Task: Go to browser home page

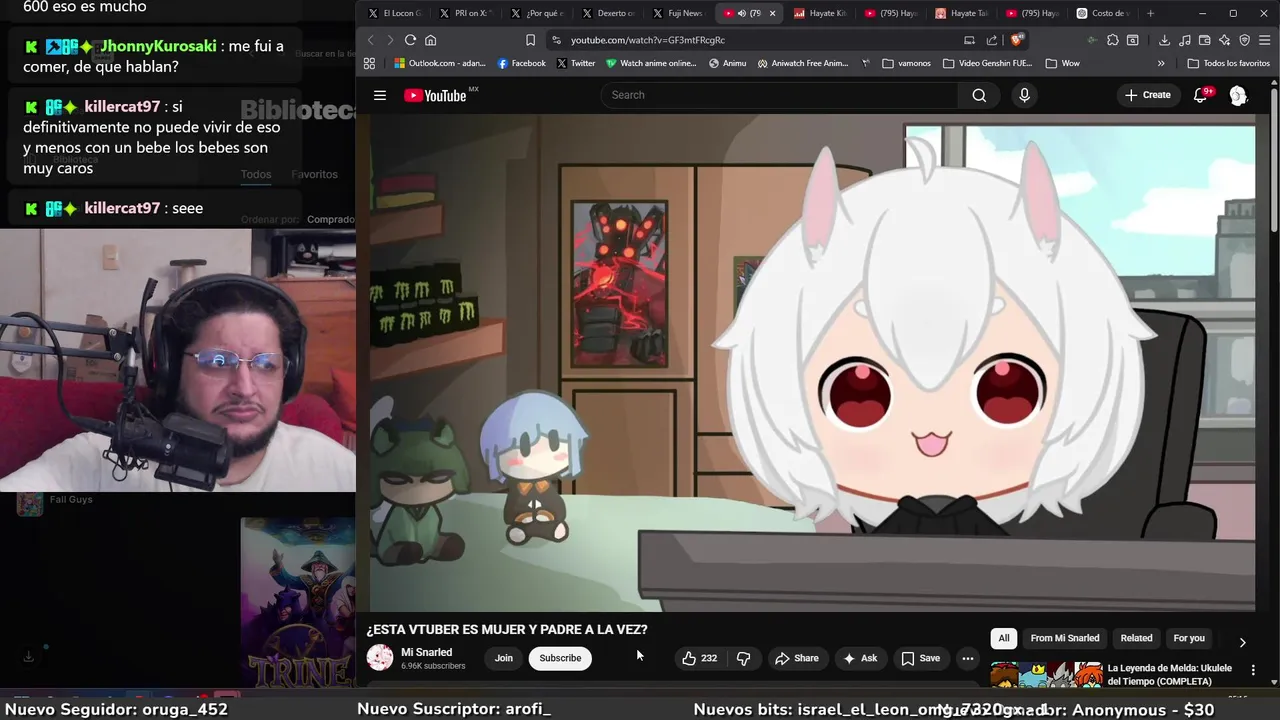Action: (431, 40)
